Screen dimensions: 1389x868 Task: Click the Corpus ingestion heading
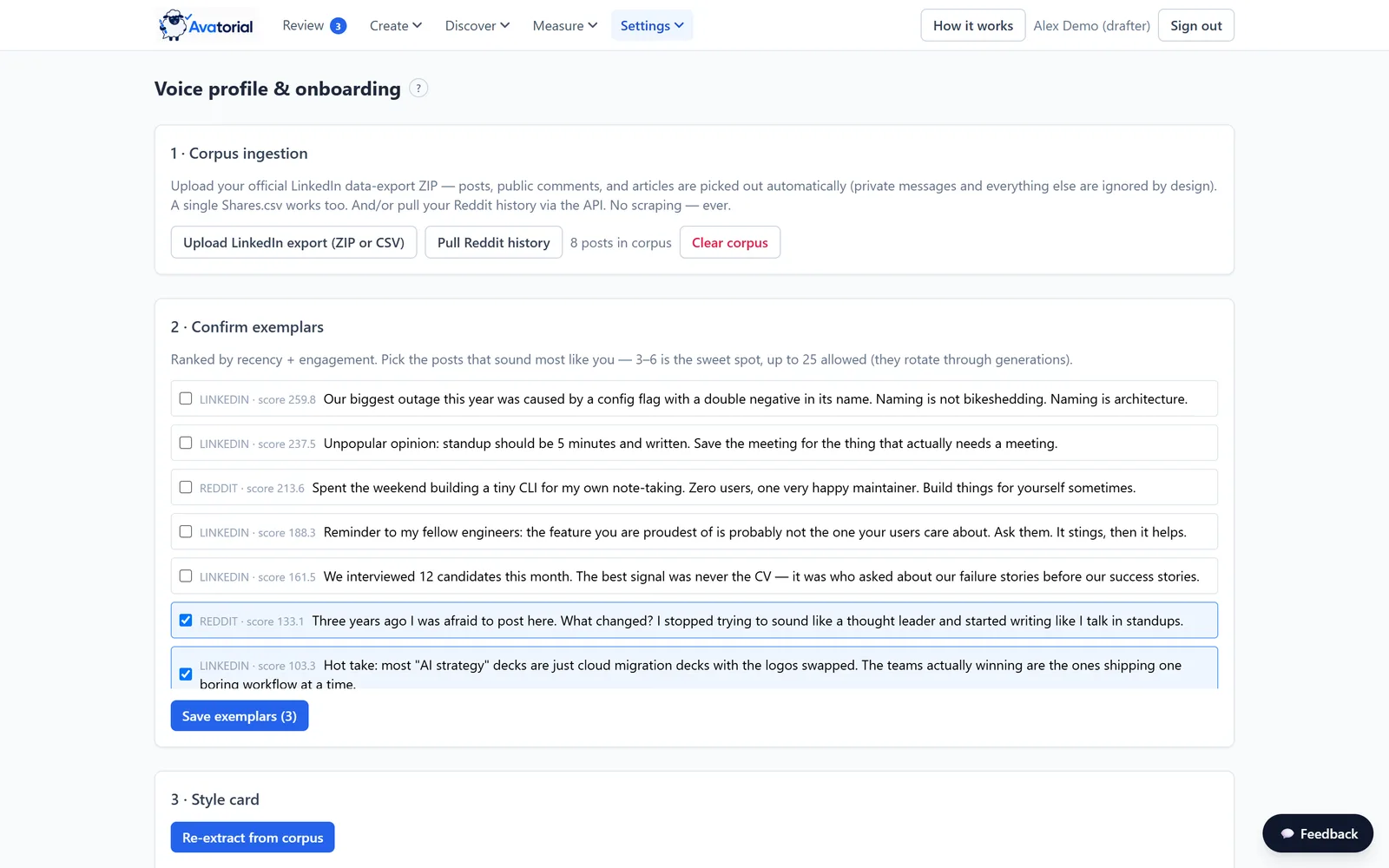point(240,154)
